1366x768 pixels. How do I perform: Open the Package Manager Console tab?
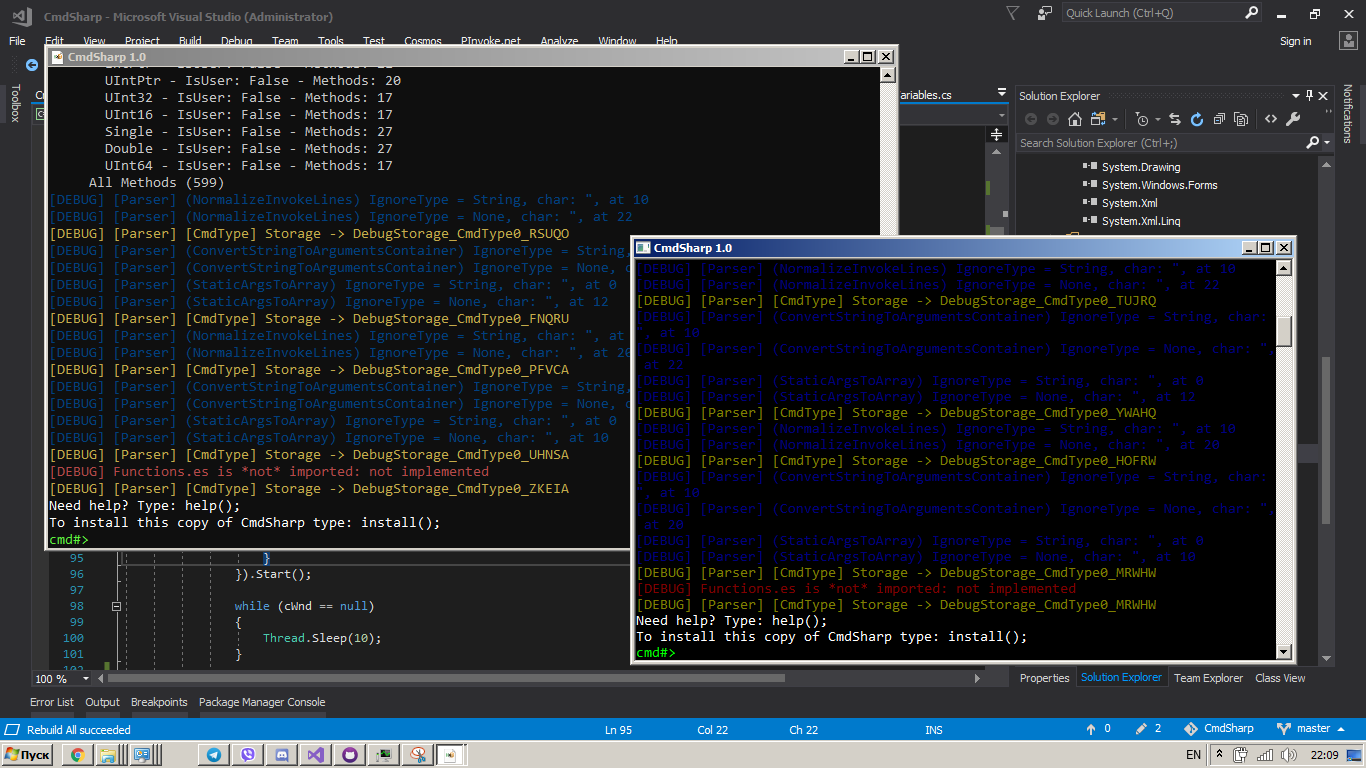[262, 702]
